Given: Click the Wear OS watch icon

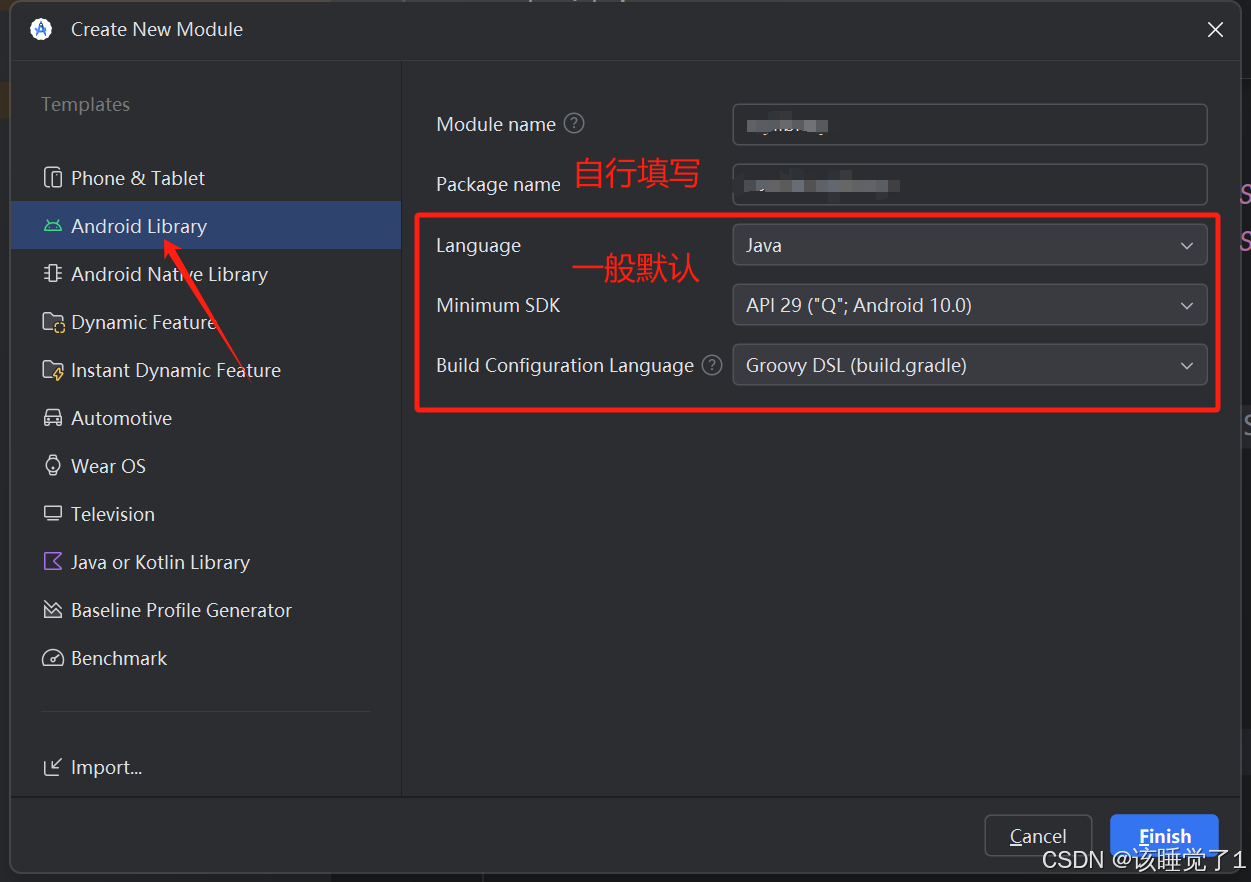Looking at the screenshot, I should click(x=53, y=466).
